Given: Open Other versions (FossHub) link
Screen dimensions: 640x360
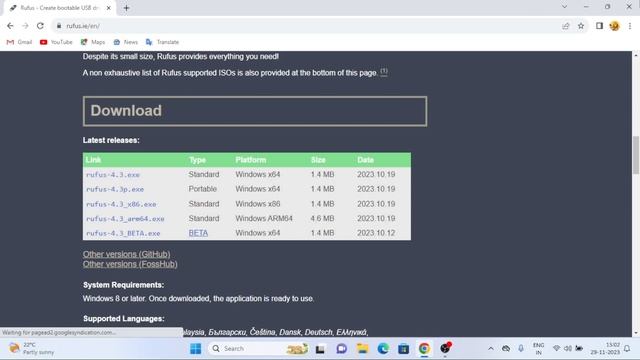Looking at the screenshot, I should (x=130, y=264).
